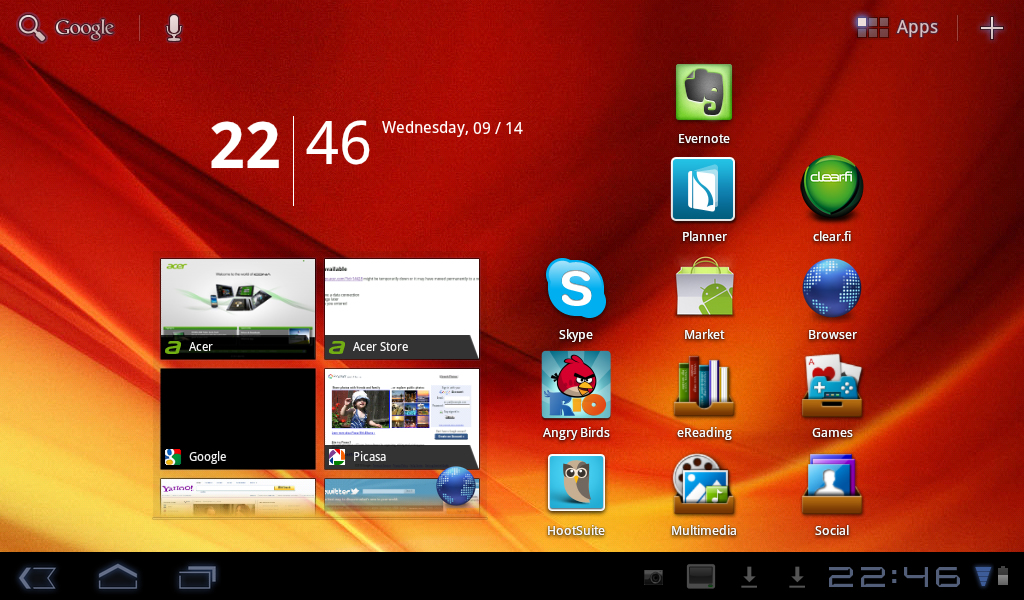Image resolution: width=1024 pixels, height=600 pixels.
Task: Open the Acer bookmark thumbnail
Action: (238, 308)
